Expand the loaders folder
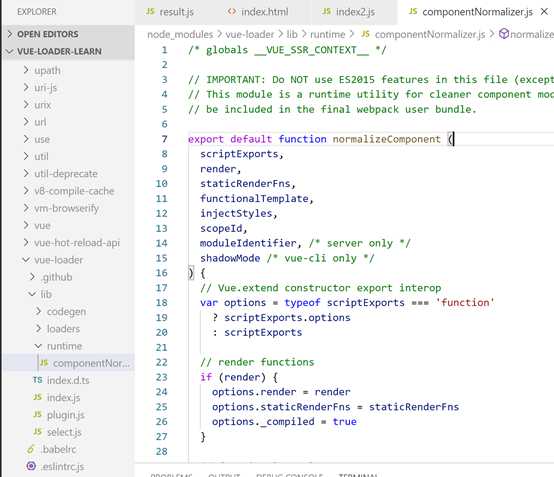 (39, 329)
